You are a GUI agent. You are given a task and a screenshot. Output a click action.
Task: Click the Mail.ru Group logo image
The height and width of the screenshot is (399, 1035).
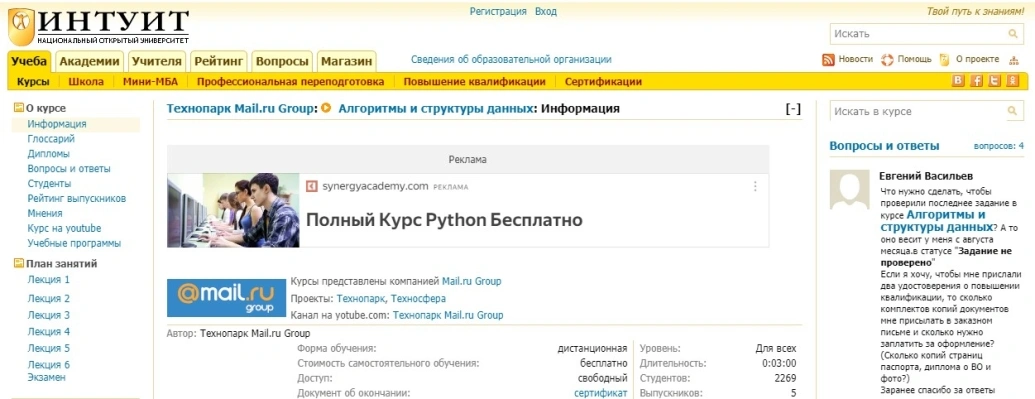(226, 298)
